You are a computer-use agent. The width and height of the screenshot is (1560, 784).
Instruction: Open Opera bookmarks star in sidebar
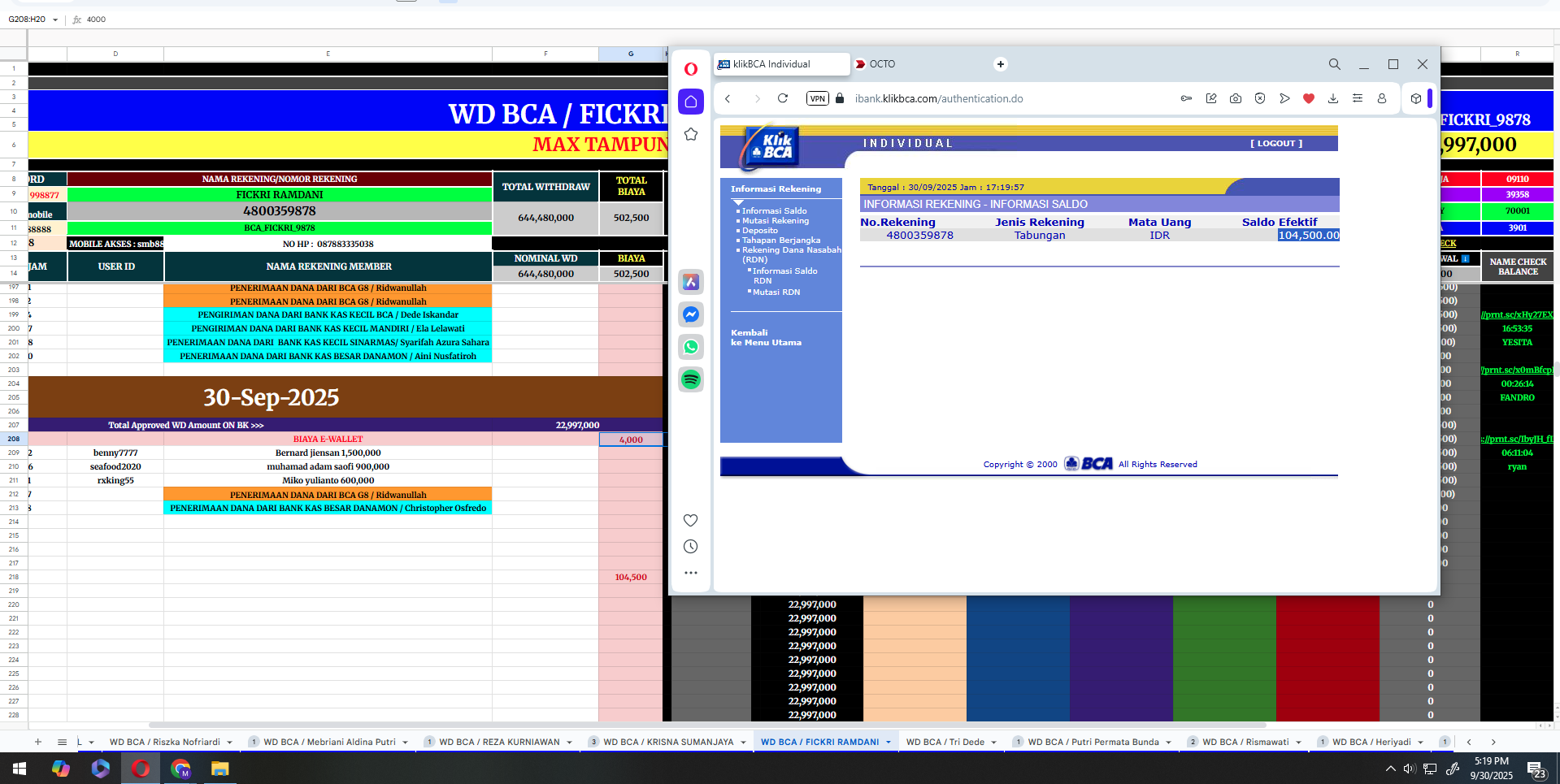pos(691,134)
